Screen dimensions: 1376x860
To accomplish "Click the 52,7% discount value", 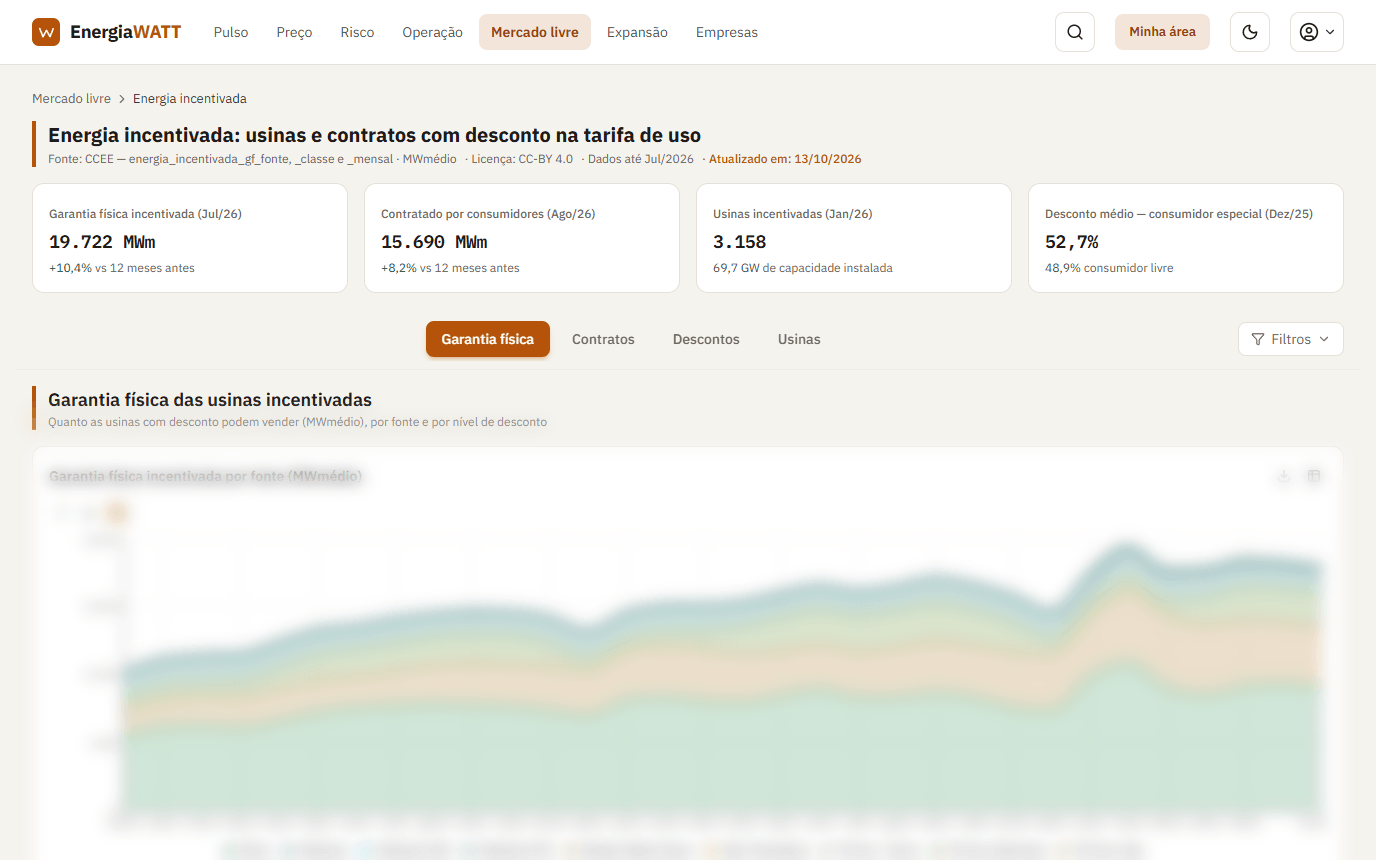I will 1072,242.
